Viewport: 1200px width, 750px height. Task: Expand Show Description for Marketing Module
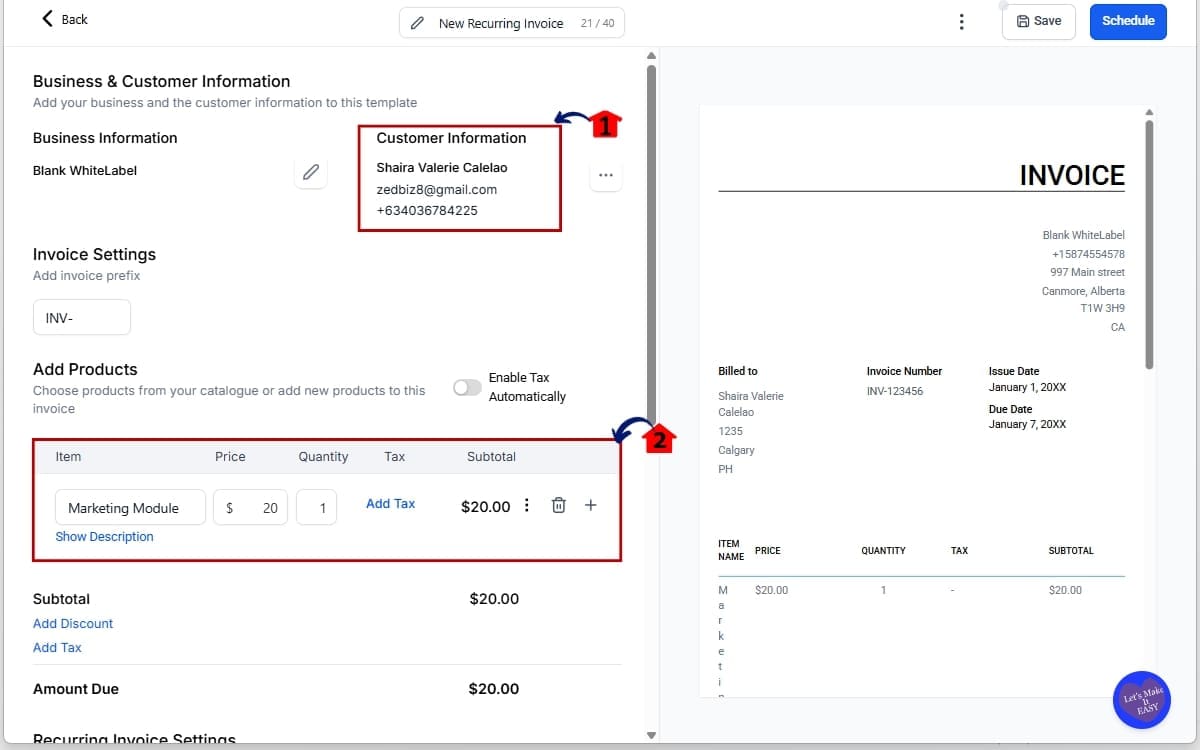104,536
